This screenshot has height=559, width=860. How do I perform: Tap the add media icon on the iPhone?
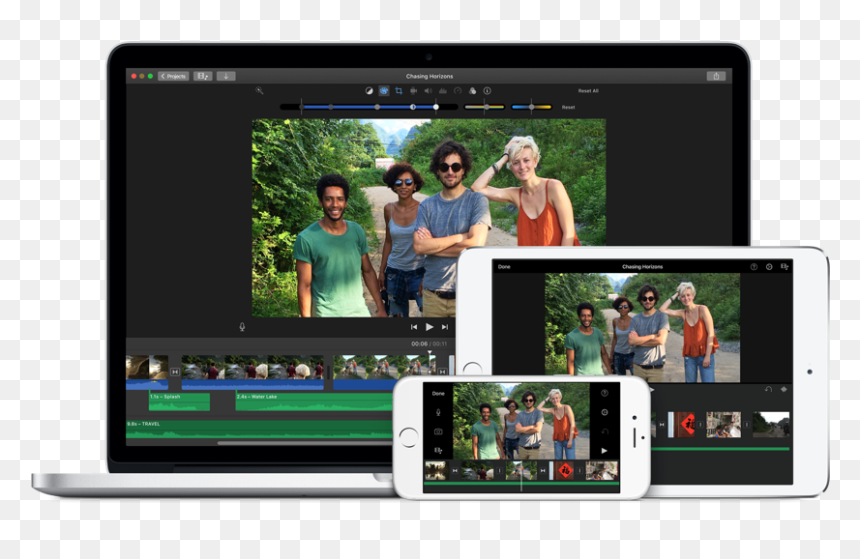click(438, 450)
